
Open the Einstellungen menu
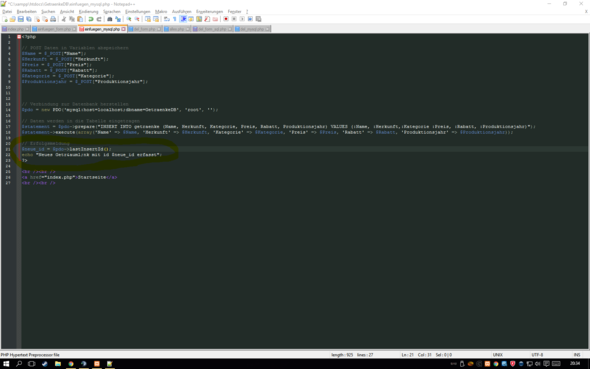click(x=138, y=12)
